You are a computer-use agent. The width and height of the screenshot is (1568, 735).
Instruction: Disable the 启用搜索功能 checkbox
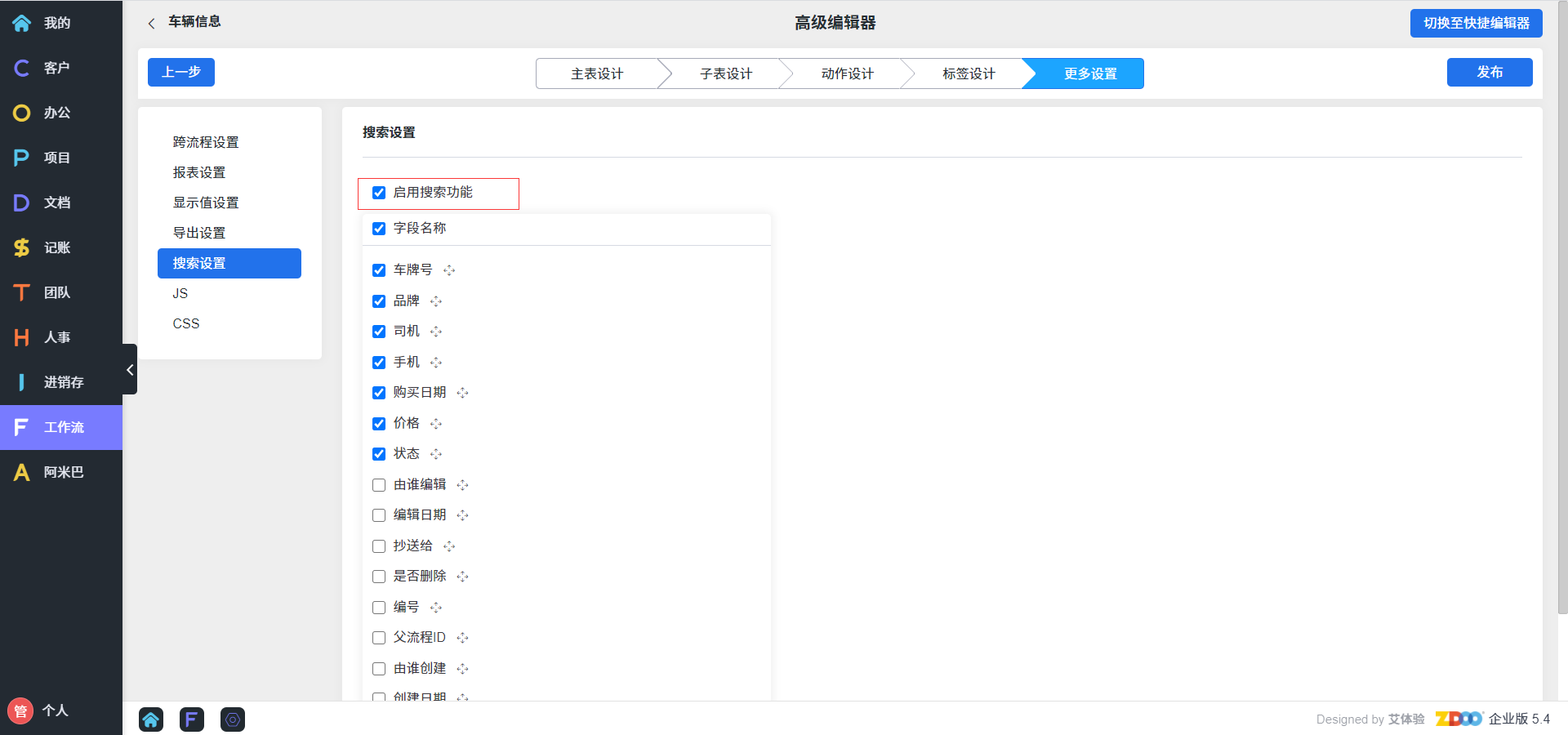379,193
